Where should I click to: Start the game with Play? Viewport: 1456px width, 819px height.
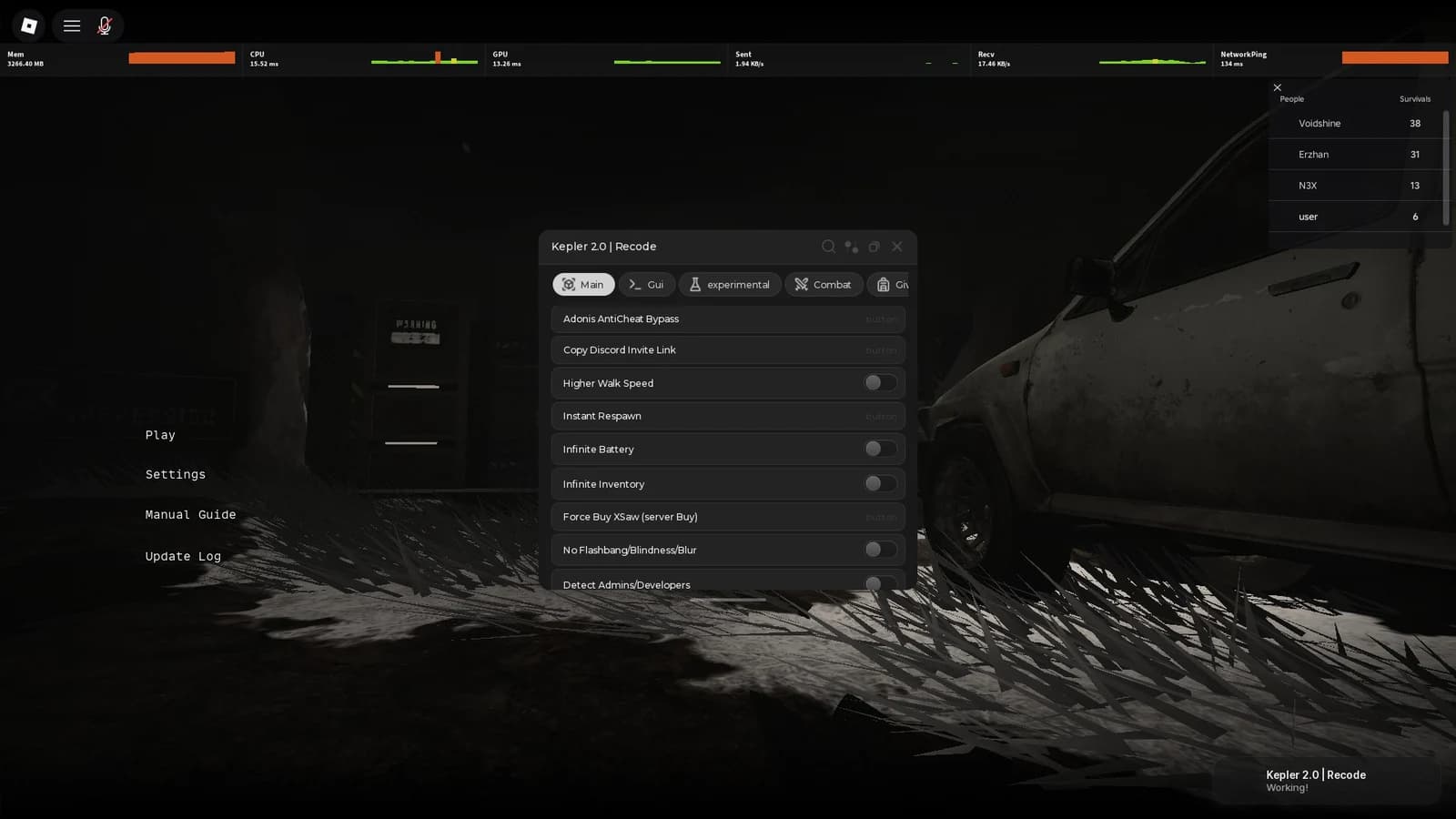coord(160,435)
